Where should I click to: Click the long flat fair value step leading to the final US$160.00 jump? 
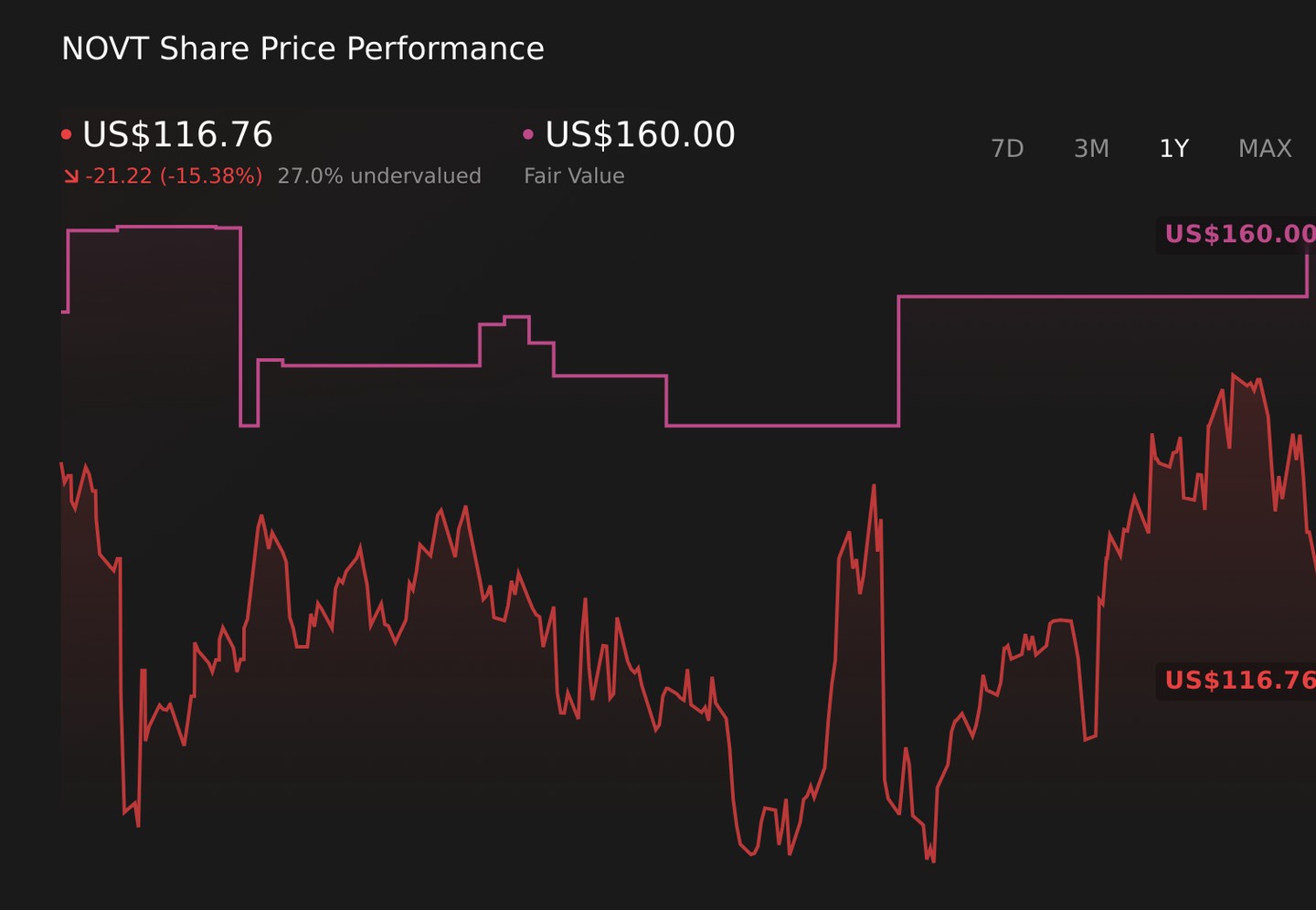[x=1103, y=296]
